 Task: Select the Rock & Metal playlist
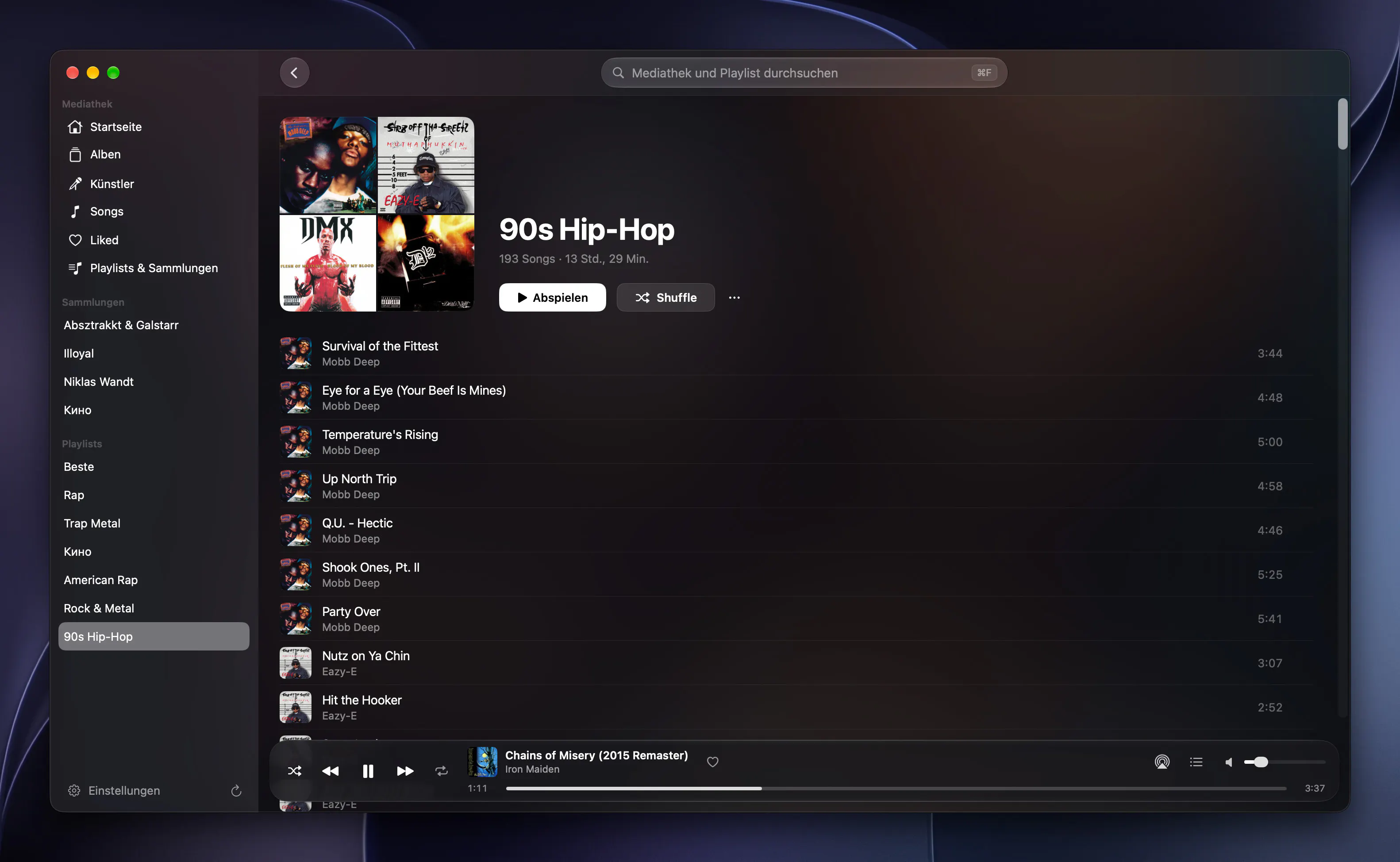tap(154, 608)
